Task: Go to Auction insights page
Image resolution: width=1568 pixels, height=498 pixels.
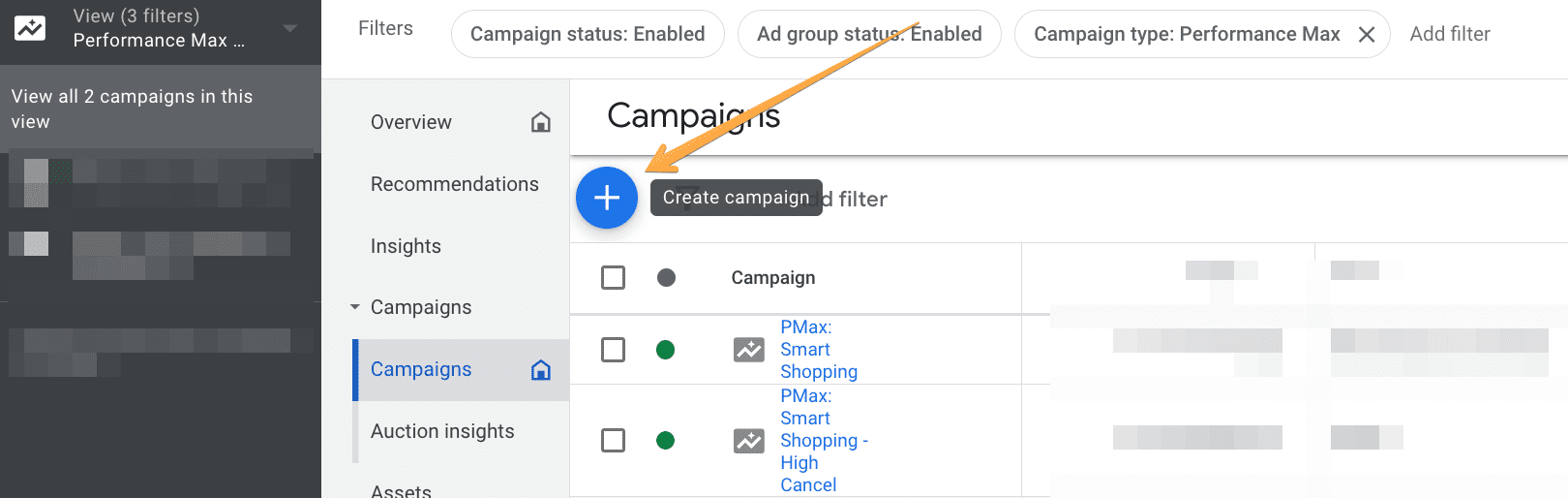Action: tap(442, 431)
